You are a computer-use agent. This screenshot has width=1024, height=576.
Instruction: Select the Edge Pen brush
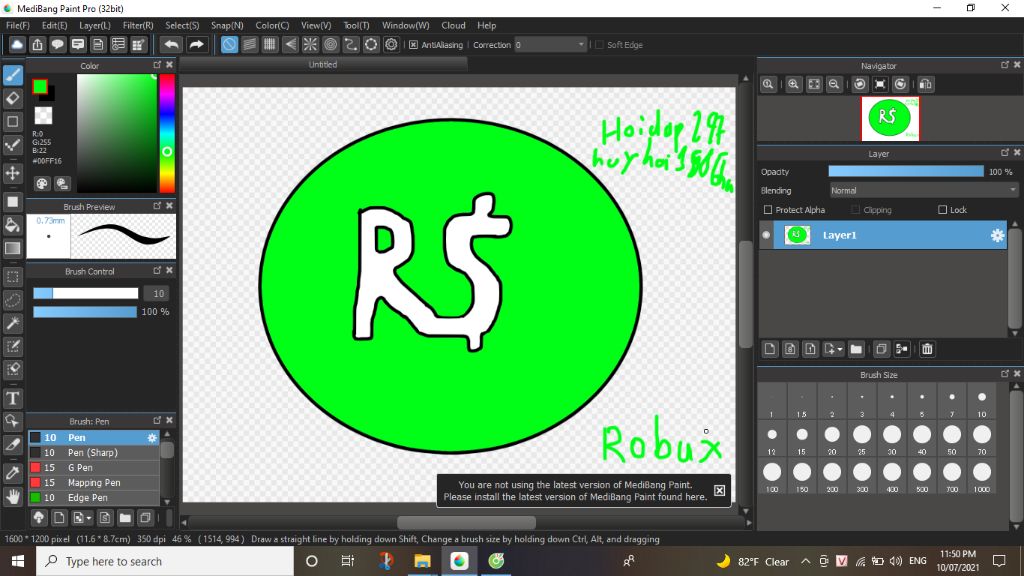pyautogui.click(x=93, y=498)
